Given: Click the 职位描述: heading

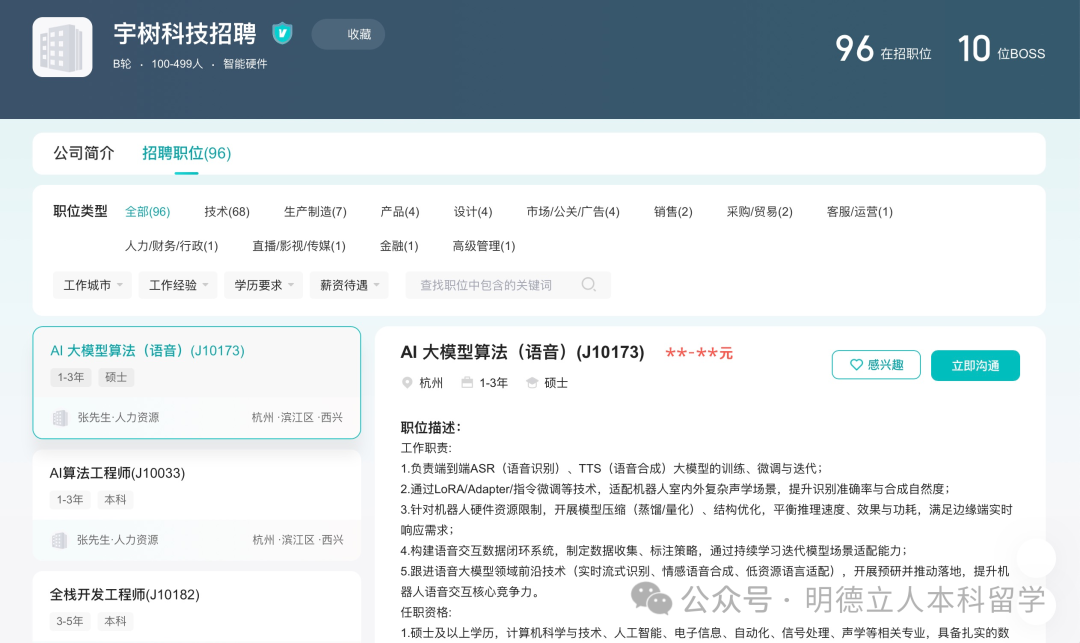Looking at the screenshot, I should (x=430, y=428).
